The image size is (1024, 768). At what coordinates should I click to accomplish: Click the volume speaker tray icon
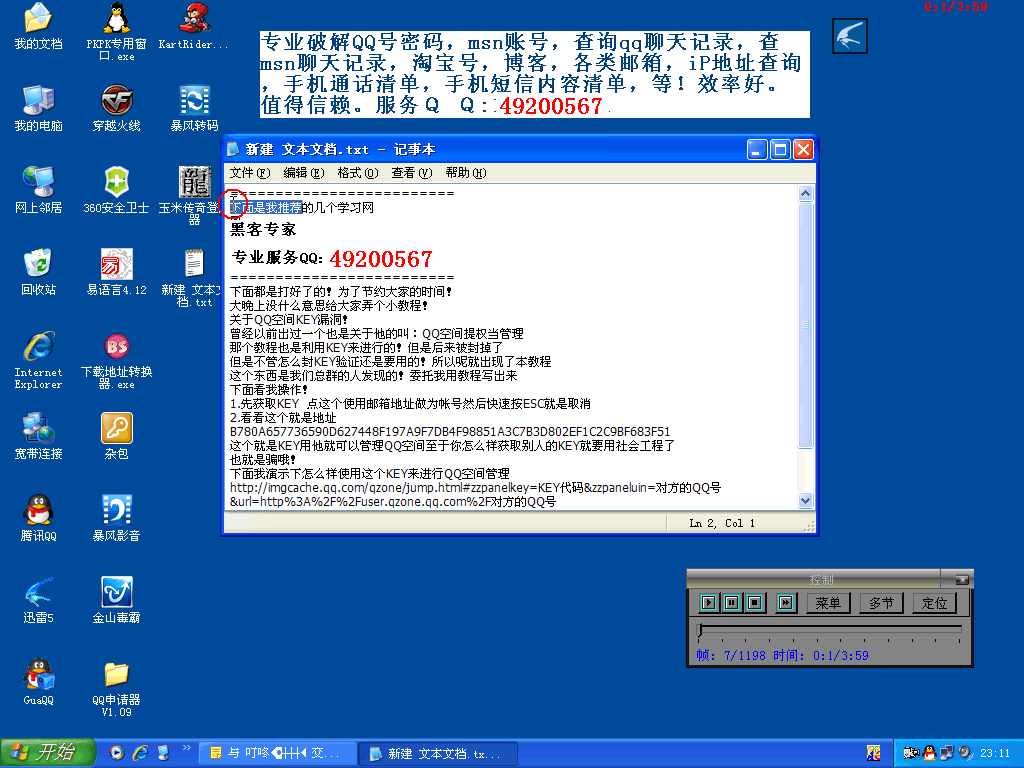coord(965,753)
